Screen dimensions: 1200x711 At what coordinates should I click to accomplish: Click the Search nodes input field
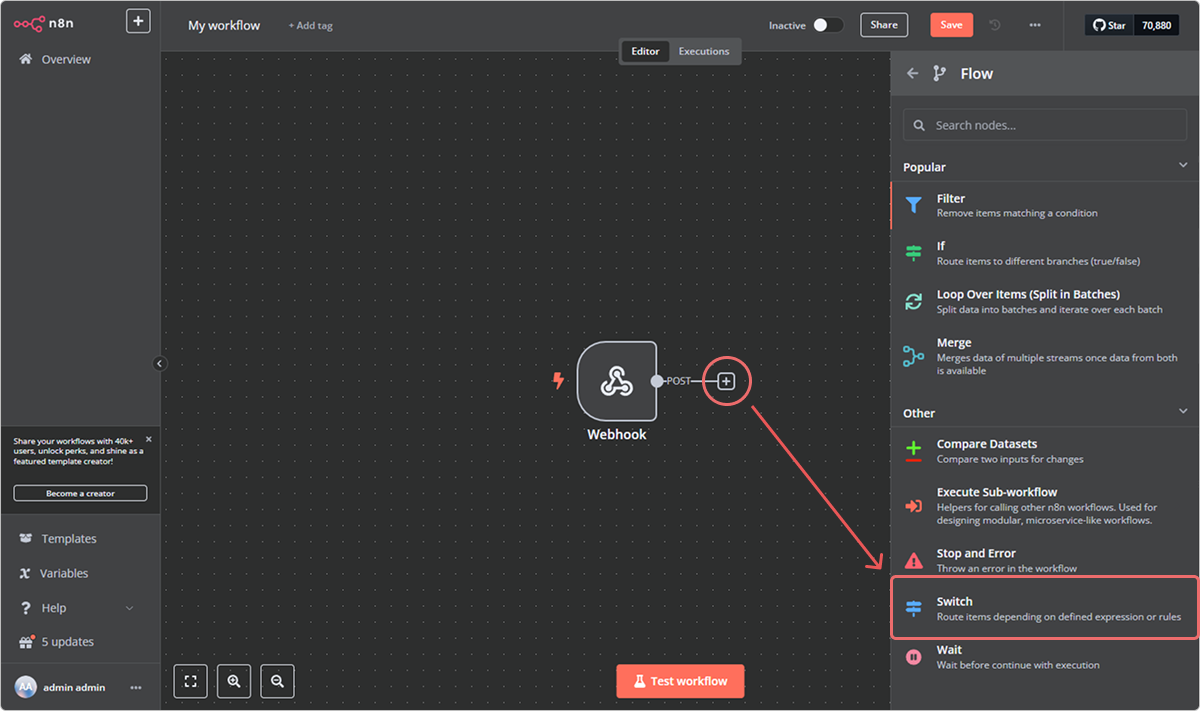[x=1045, y=125]
